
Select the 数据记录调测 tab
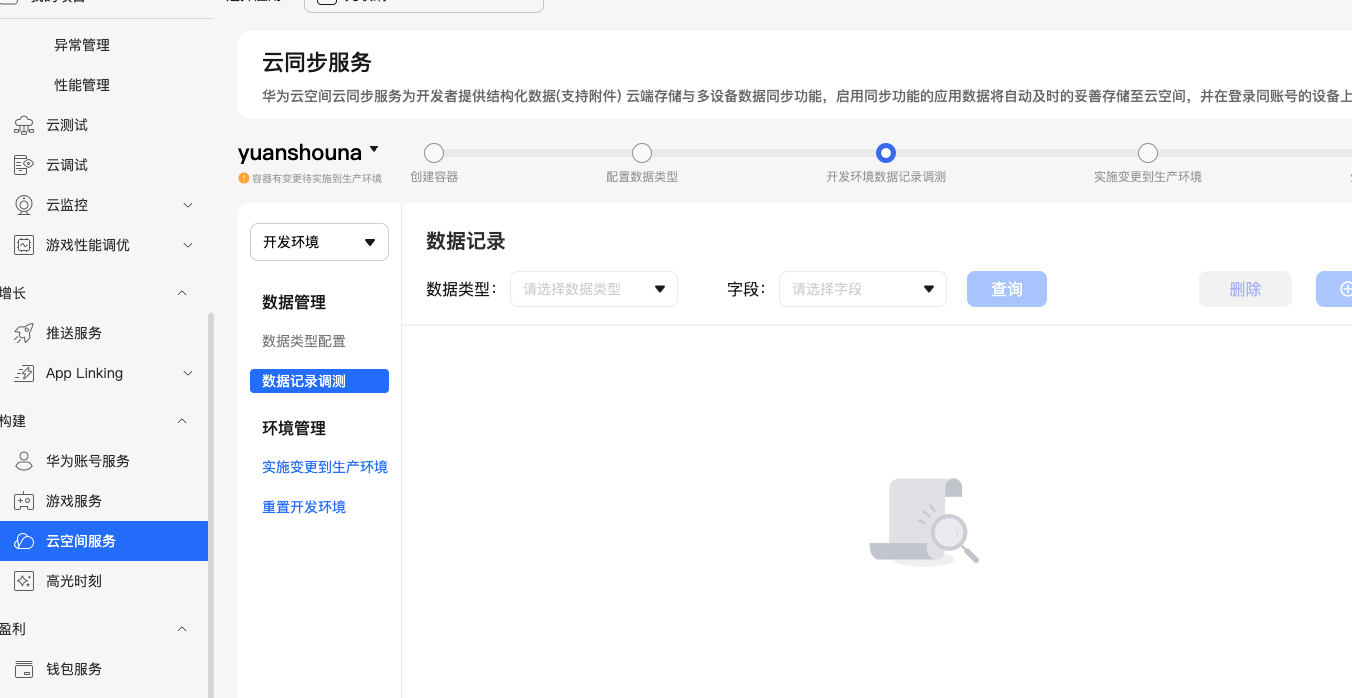coord(319,381)
